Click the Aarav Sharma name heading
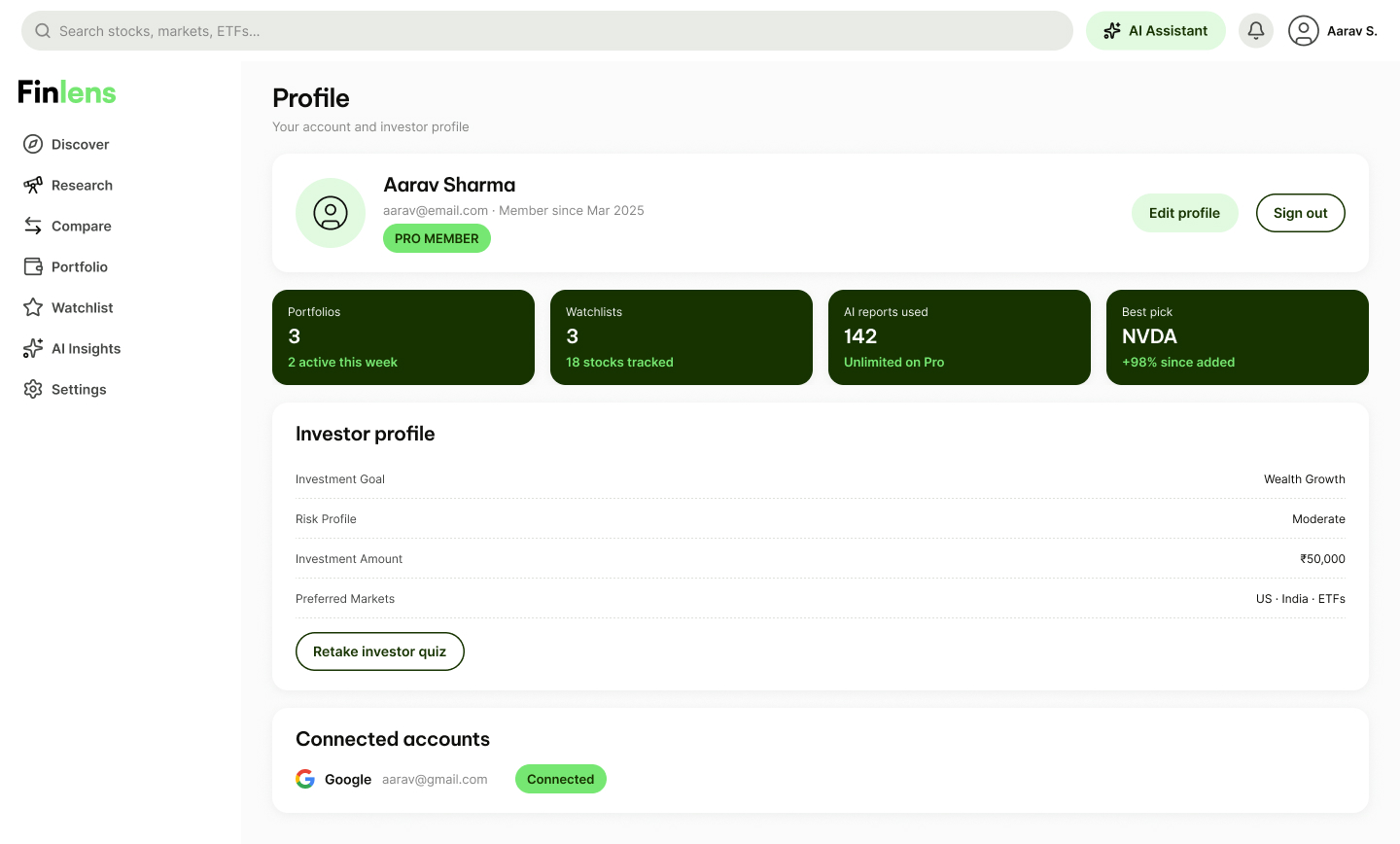 pyautogui.click(x=449, y=185)
